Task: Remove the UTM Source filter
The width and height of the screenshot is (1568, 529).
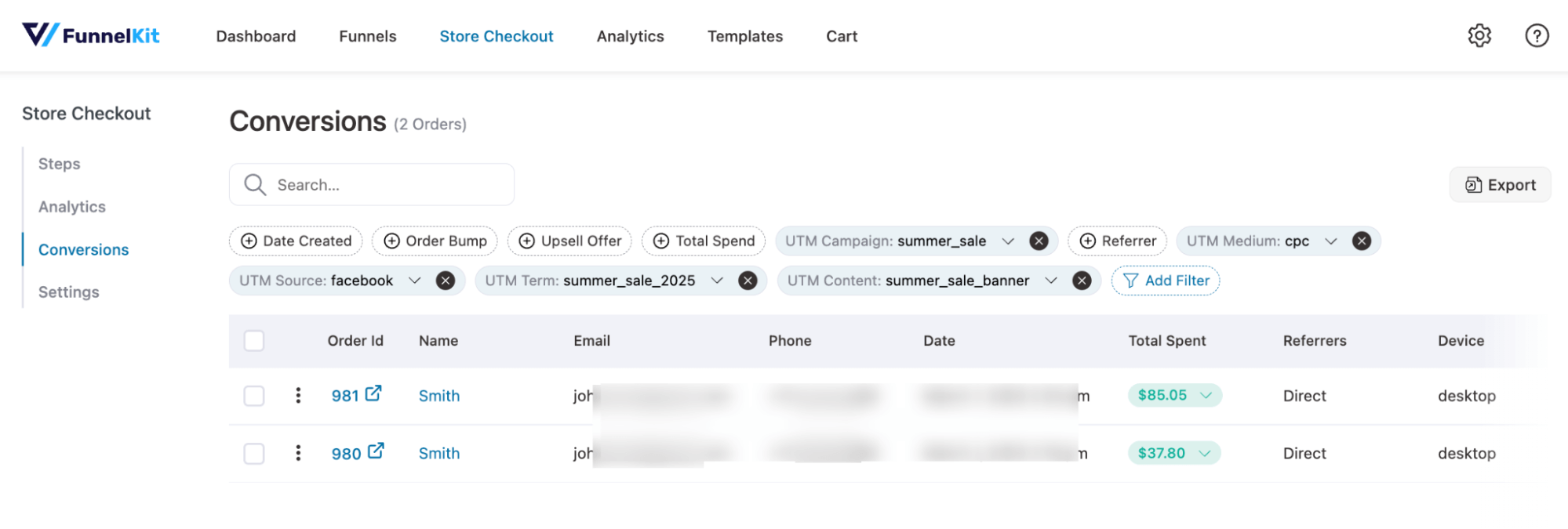Action: [446, 281]
